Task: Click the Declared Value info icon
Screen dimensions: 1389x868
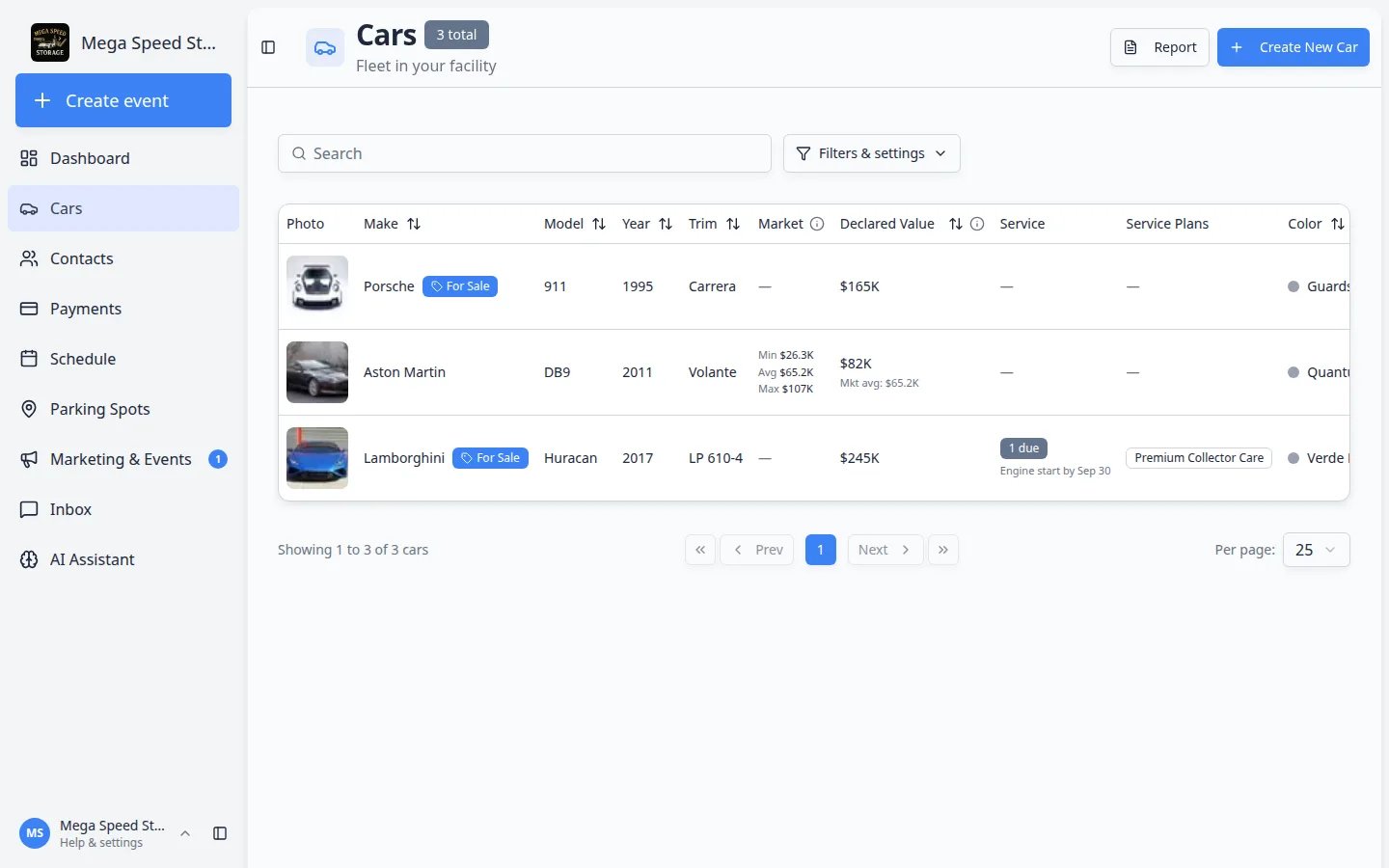Action: pyautogui.click(x=977, y=224)
